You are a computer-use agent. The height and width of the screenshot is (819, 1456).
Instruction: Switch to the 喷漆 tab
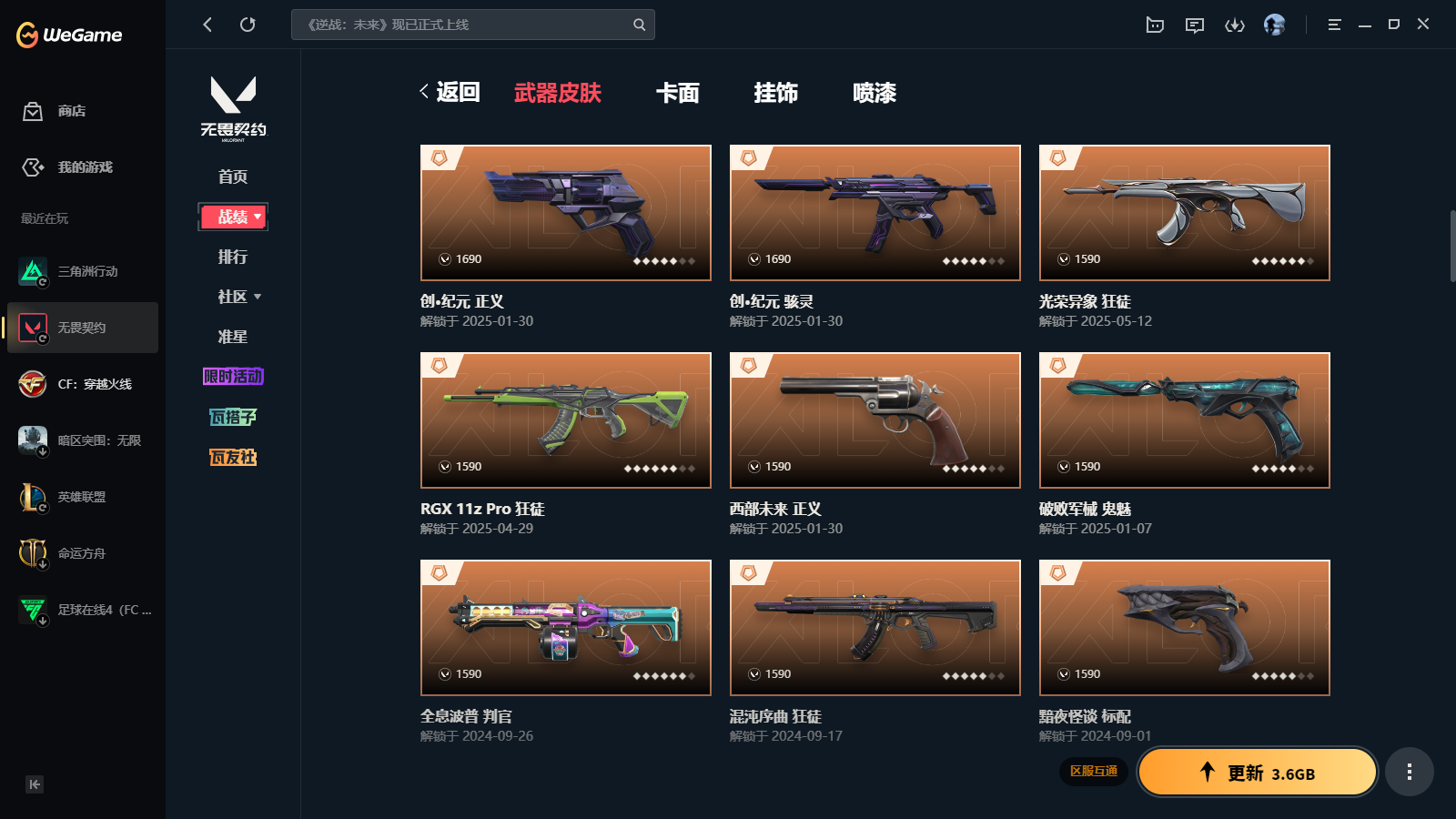point(875,93)
